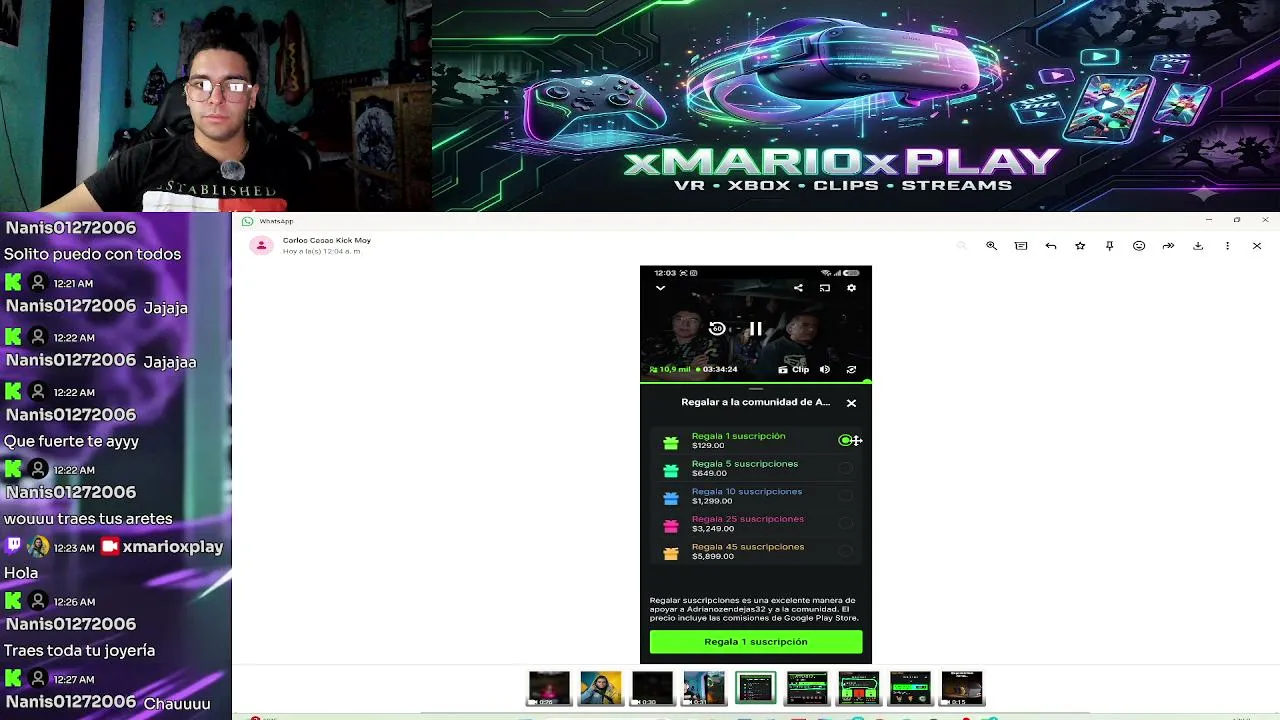1280x720 pixels.
Task: Open the first video thumbnail labeled 0:26
Action: point(549,688)
